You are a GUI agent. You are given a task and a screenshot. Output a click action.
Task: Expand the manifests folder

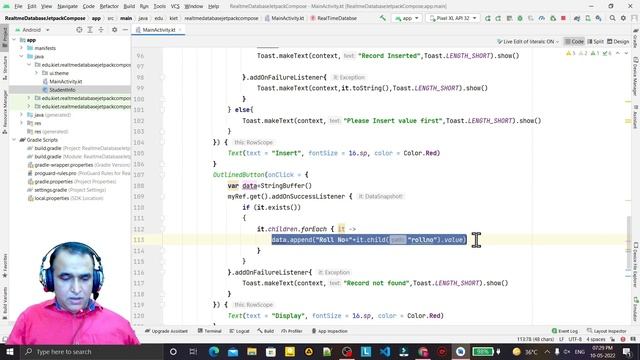(x=22, y=48)
